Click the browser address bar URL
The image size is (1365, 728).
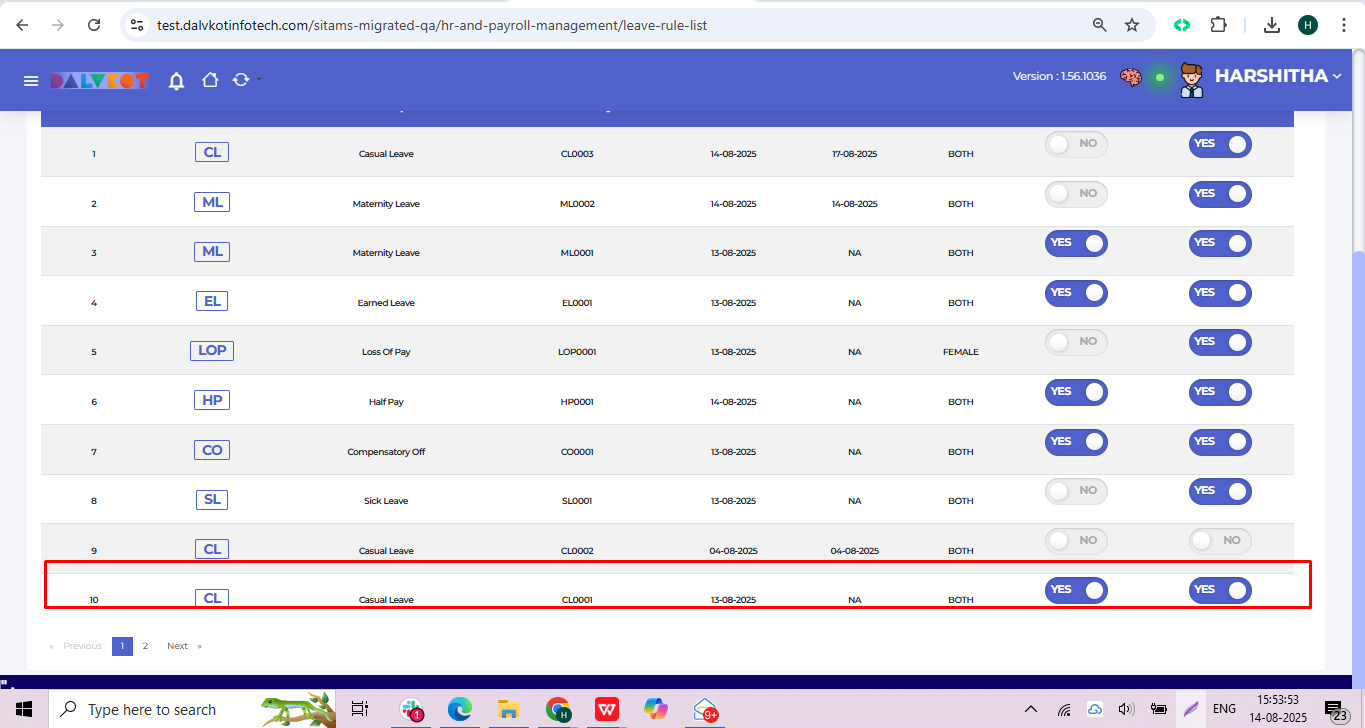pos(432,25)
